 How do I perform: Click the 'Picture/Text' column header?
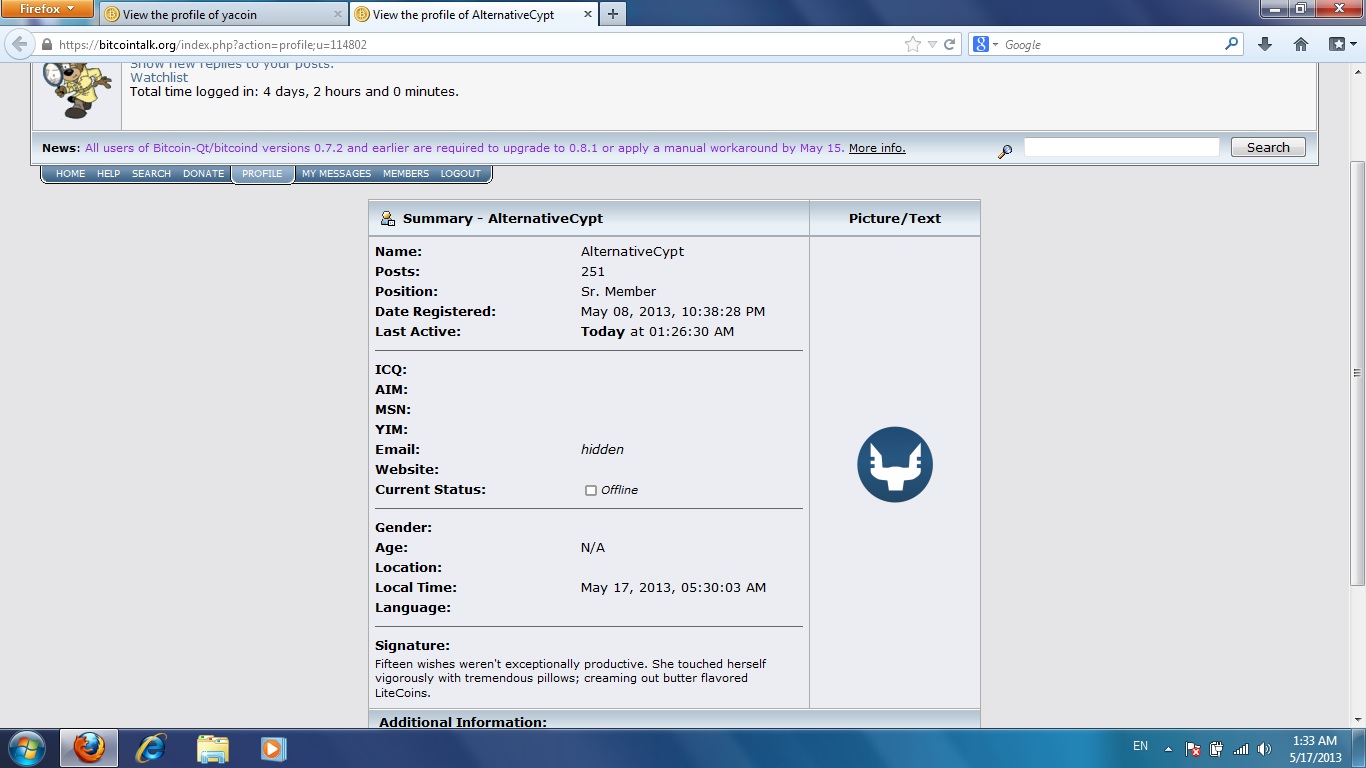pyautogui.click(x=895, y=218)
